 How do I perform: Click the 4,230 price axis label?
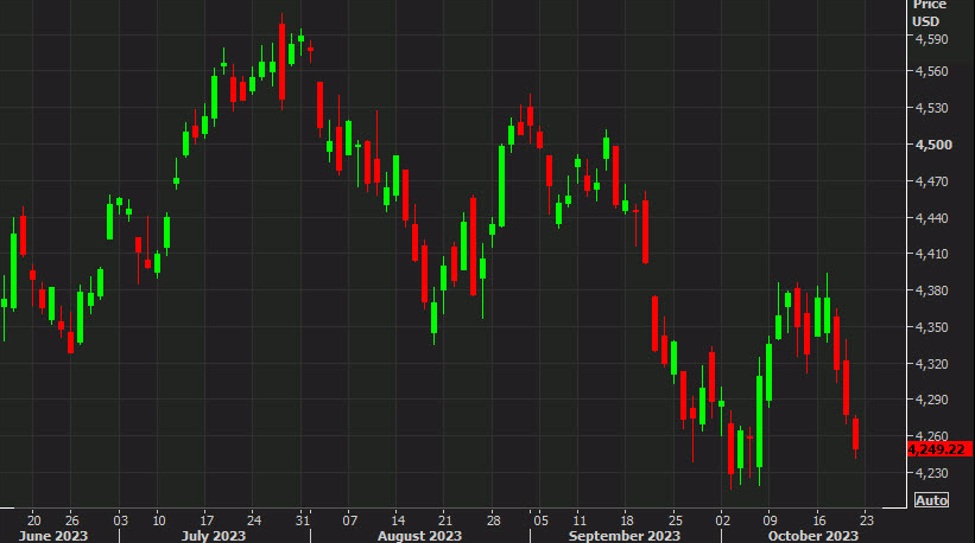point(931,473)
